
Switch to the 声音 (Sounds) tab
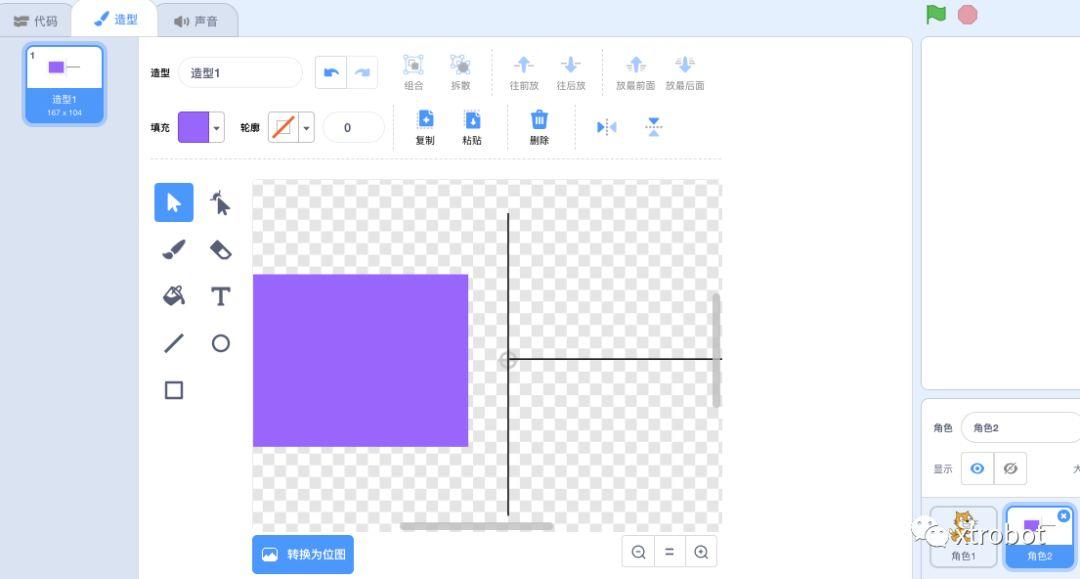coord(196,20)
